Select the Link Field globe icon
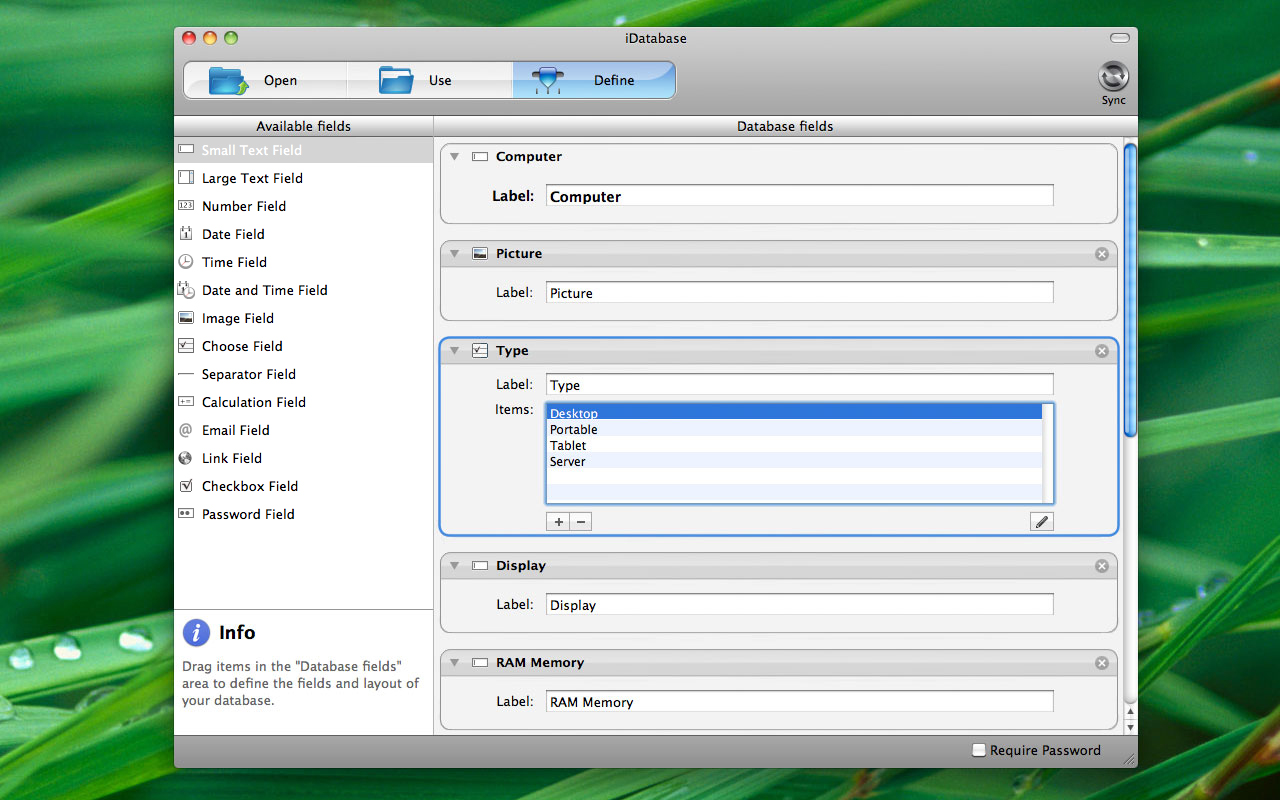 click(186, 458)
